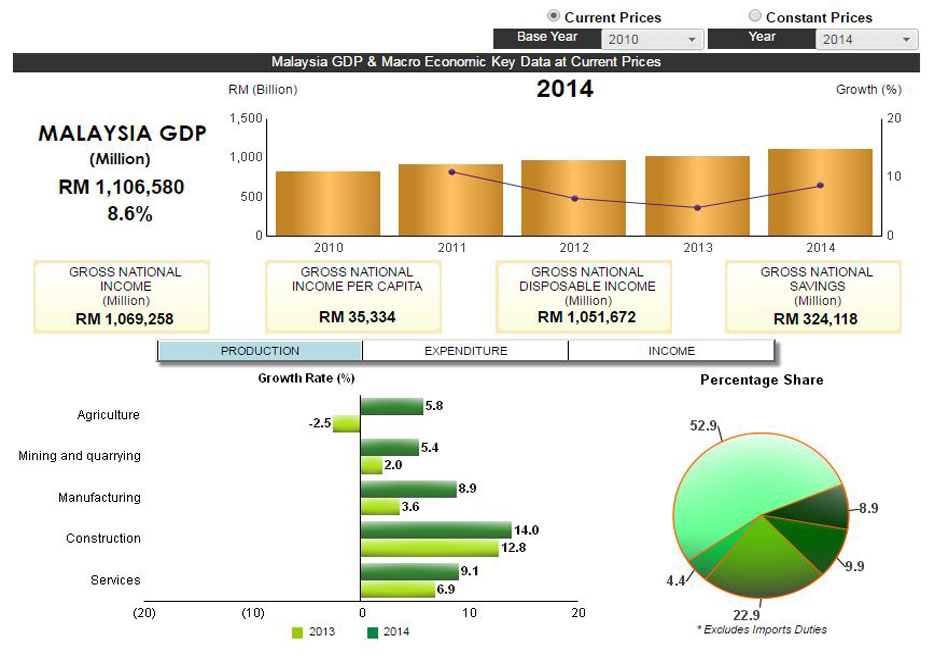Viewport: 934px width, 661px height.
Task: Select the Constant Prices radio button
Action: tap(755, 16)
